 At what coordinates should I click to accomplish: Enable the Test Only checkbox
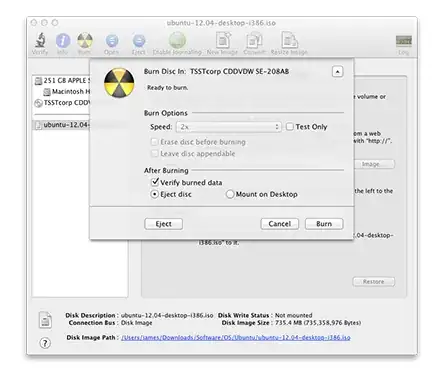click(x=290, y=127)
